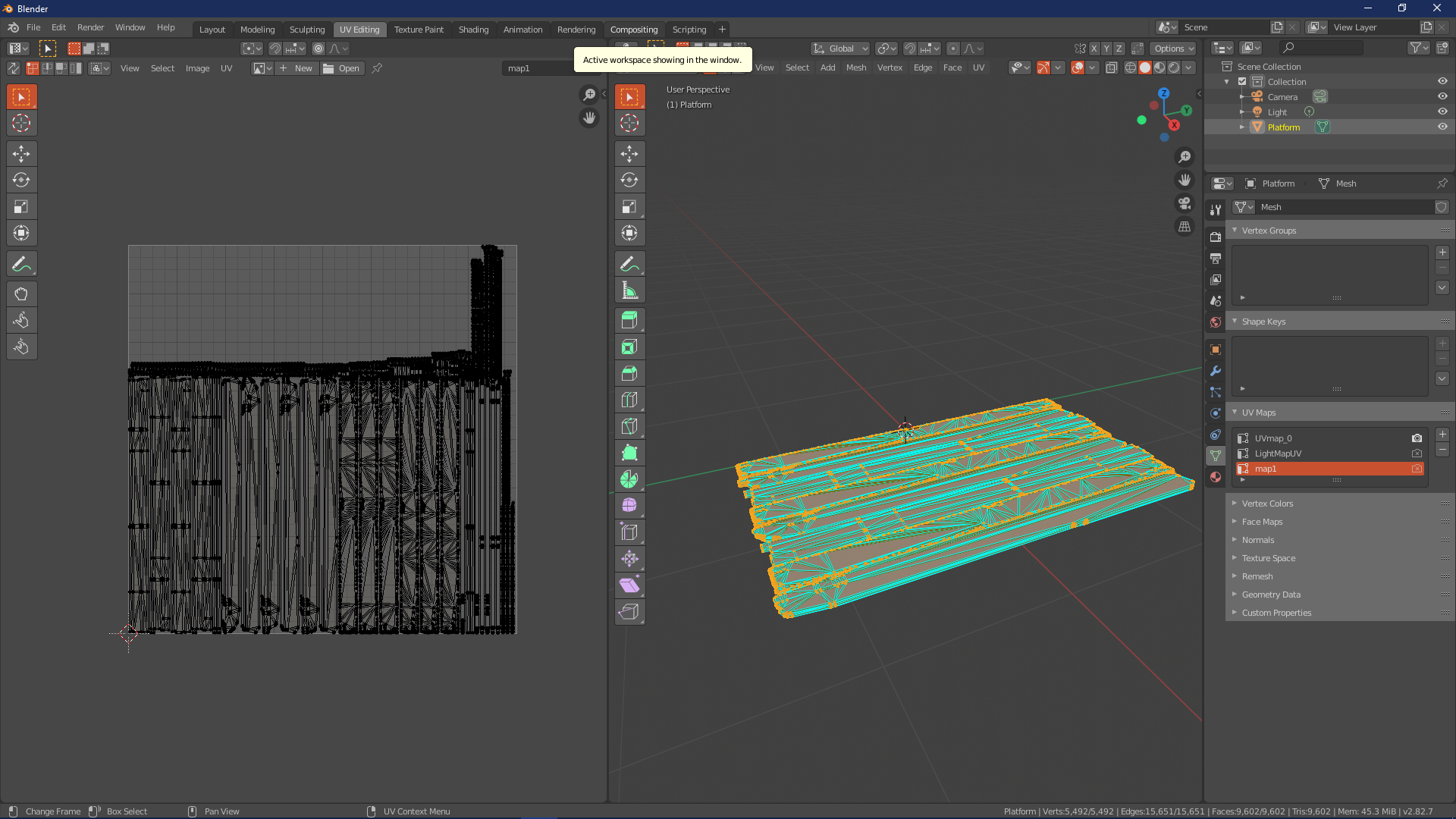The height and width of the screenshot is (819, 1456).
Task: Toggle UV sync selection
Action: tap(14, 68)
